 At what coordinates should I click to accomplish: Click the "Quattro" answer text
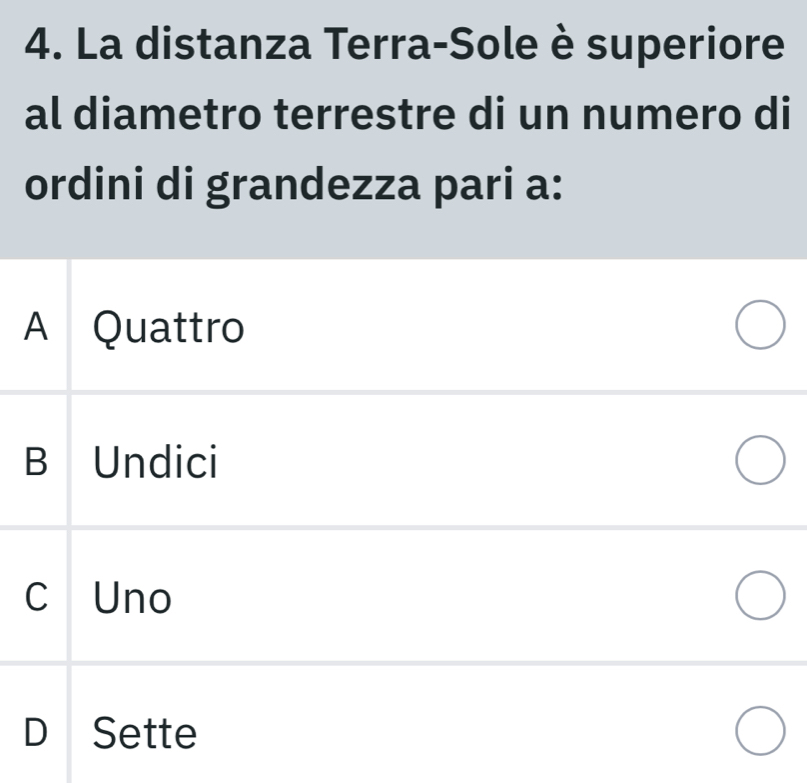168,327
